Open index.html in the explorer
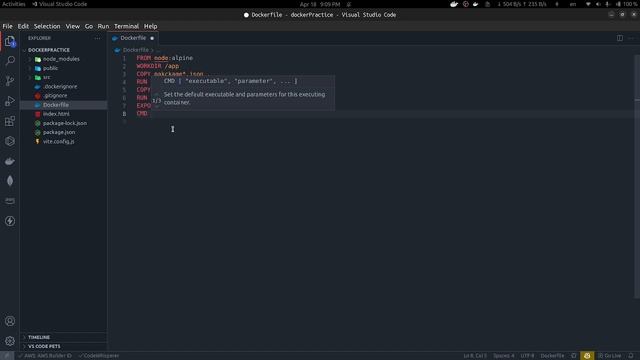Viewport: 640px width, 360px height. click(56, 114)
